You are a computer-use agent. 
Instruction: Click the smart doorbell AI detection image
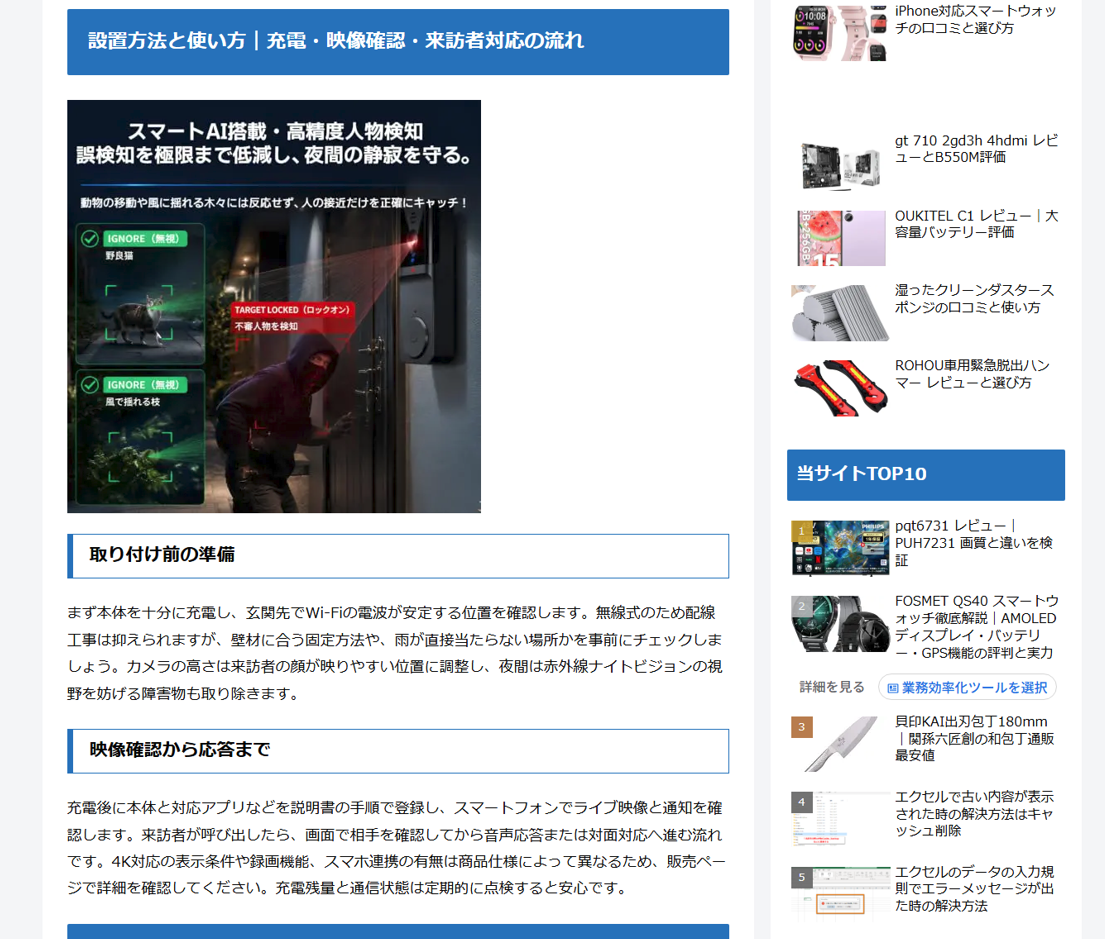(274, 307)
